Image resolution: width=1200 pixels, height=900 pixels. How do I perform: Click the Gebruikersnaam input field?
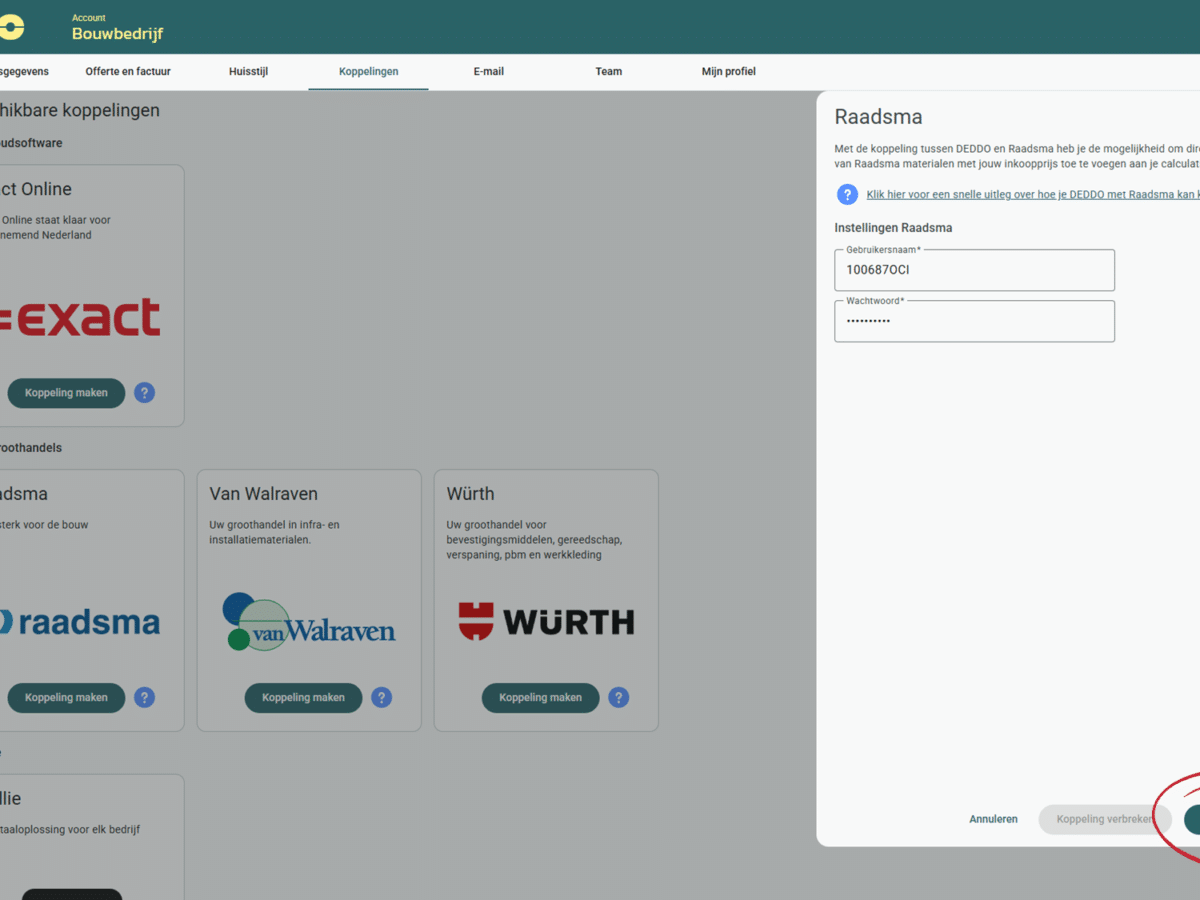(x=975, y=270)
